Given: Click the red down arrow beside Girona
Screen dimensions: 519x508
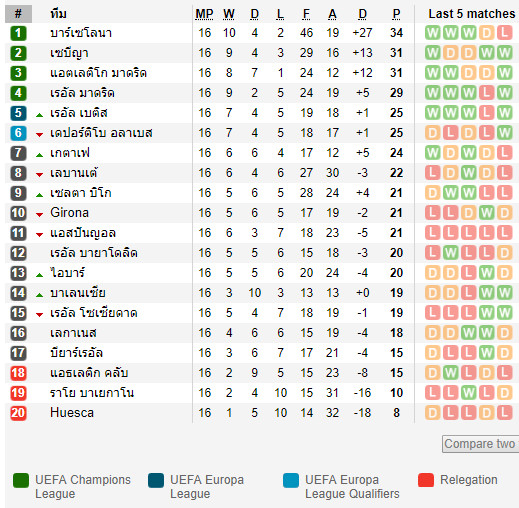Looking at the screenshot, I should (x=39, y=215).
